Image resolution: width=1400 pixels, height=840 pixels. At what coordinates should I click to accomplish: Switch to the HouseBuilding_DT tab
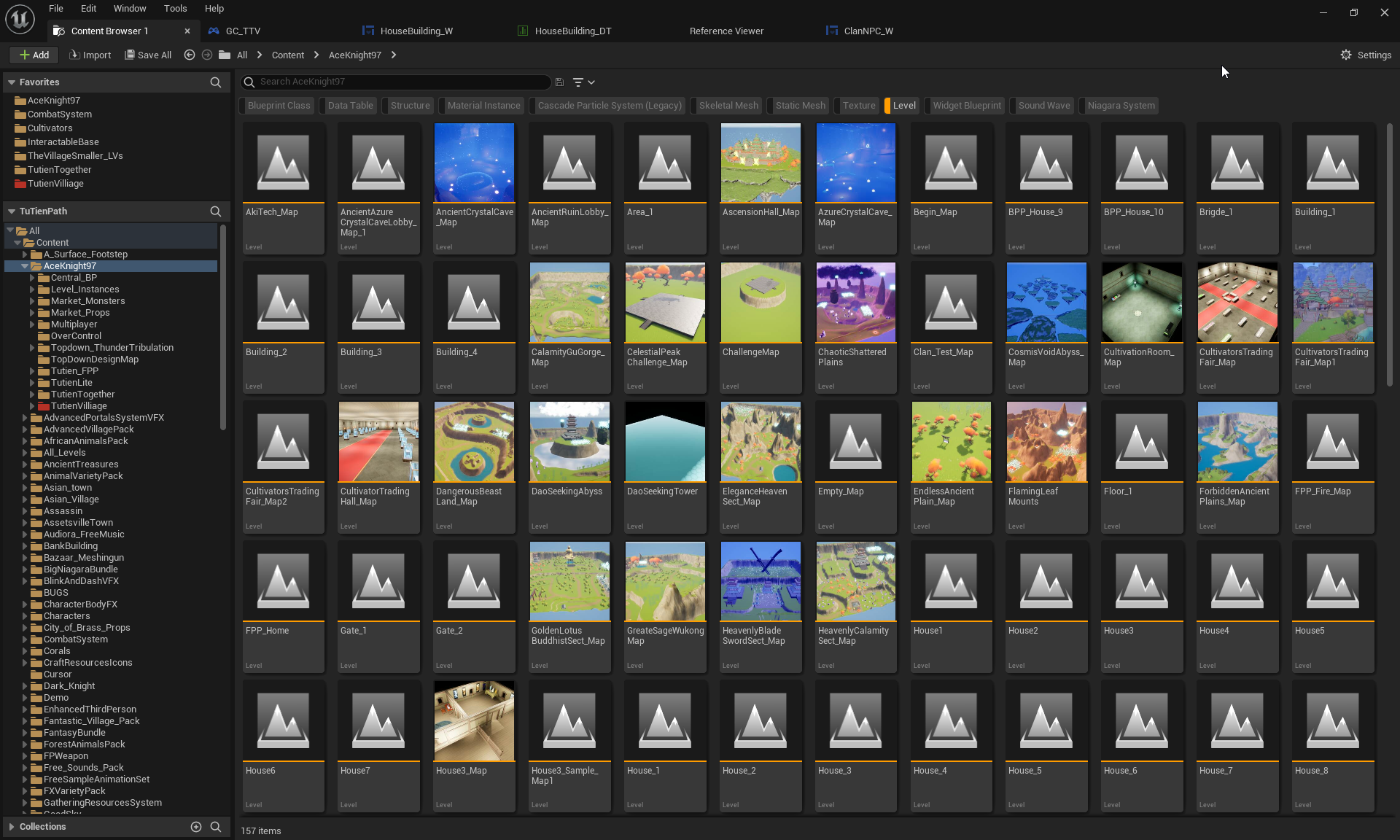tap(572, 31)
